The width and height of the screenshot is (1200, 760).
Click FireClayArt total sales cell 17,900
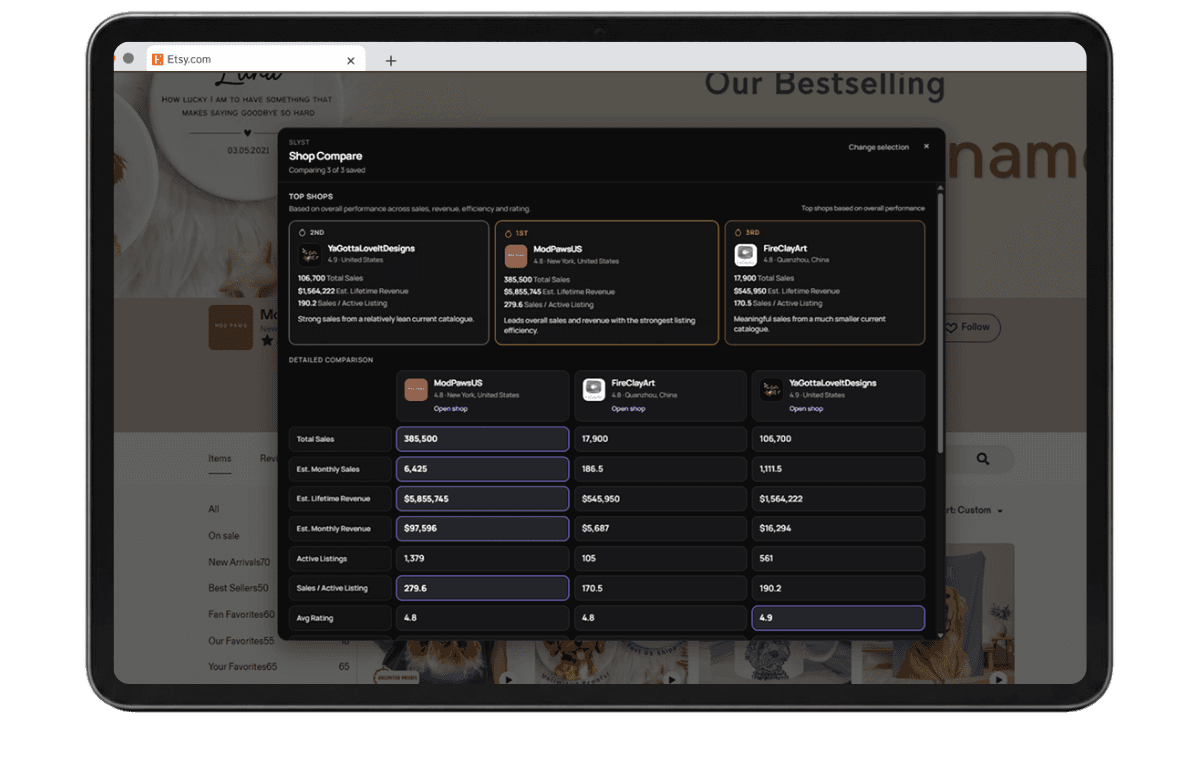(x=661, y=439)
